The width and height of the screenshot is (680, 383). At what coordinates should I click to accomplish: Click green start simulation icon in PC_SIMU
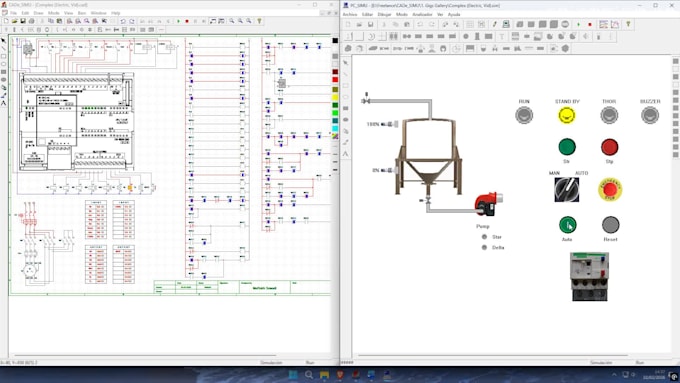(578, 24)
